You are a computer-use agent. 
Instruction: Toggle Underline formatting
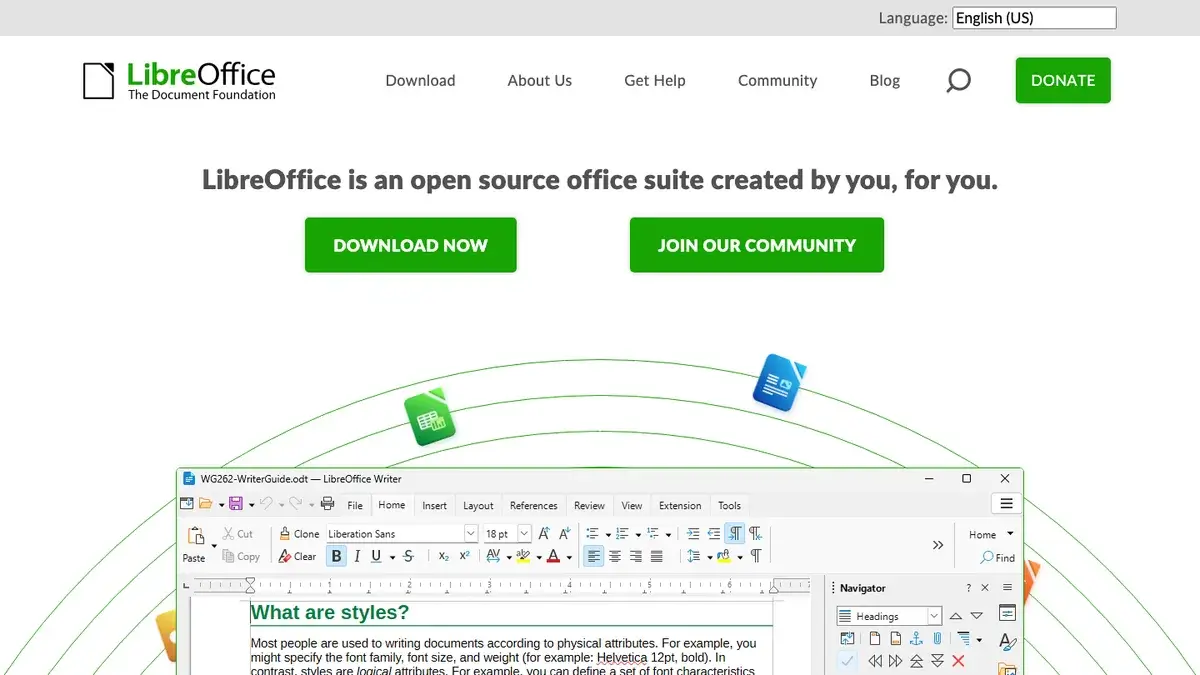(x=376, y=556)
